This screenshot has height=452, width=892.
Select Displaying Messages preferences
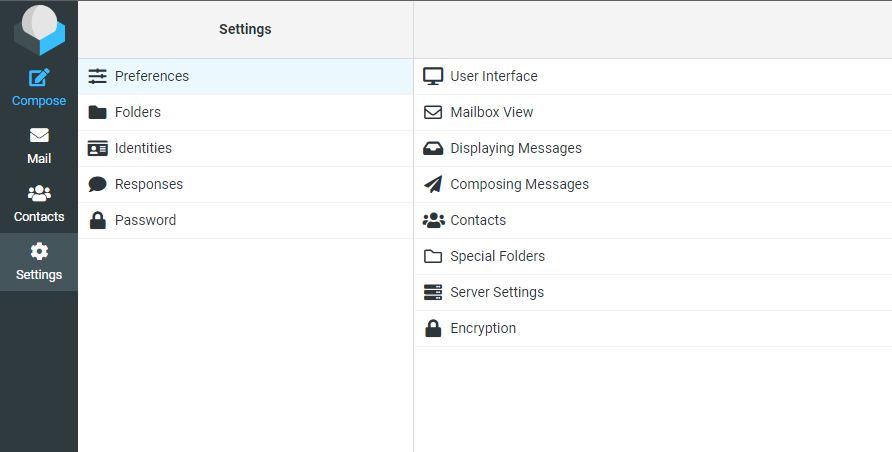click(653, 148)
